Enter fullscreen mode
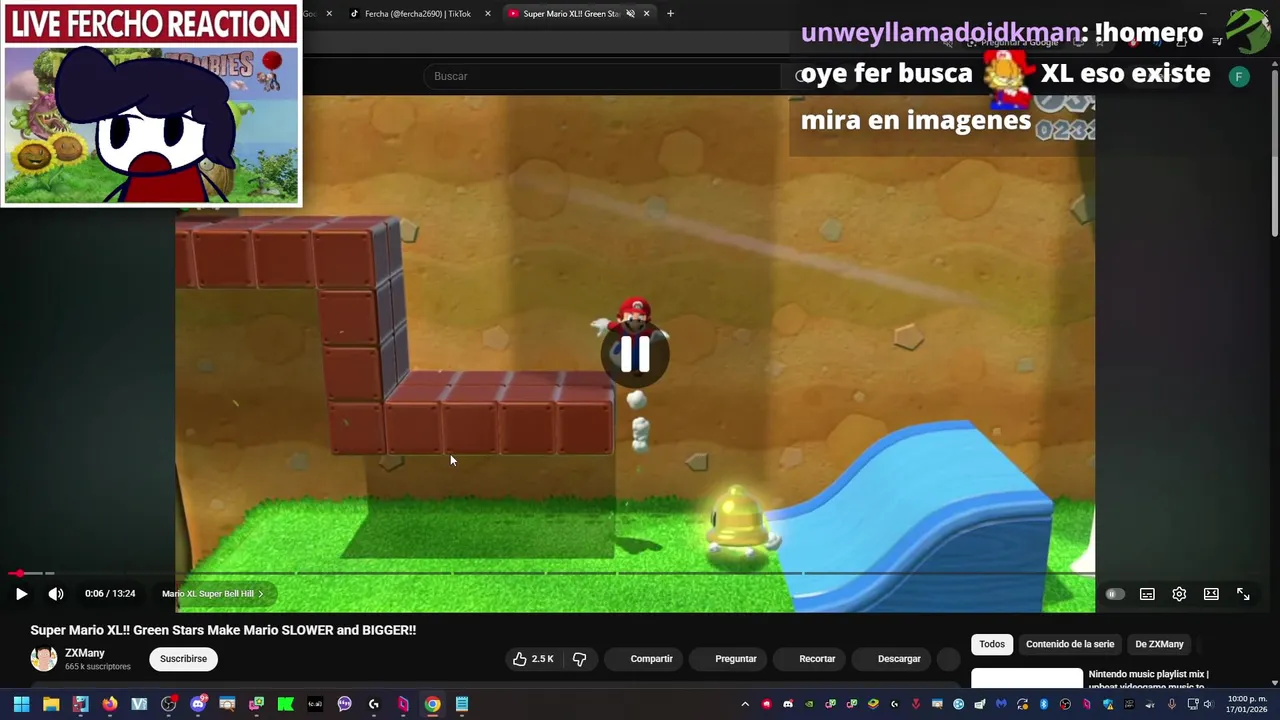 pyautogui.click(x=1243, y=594)
